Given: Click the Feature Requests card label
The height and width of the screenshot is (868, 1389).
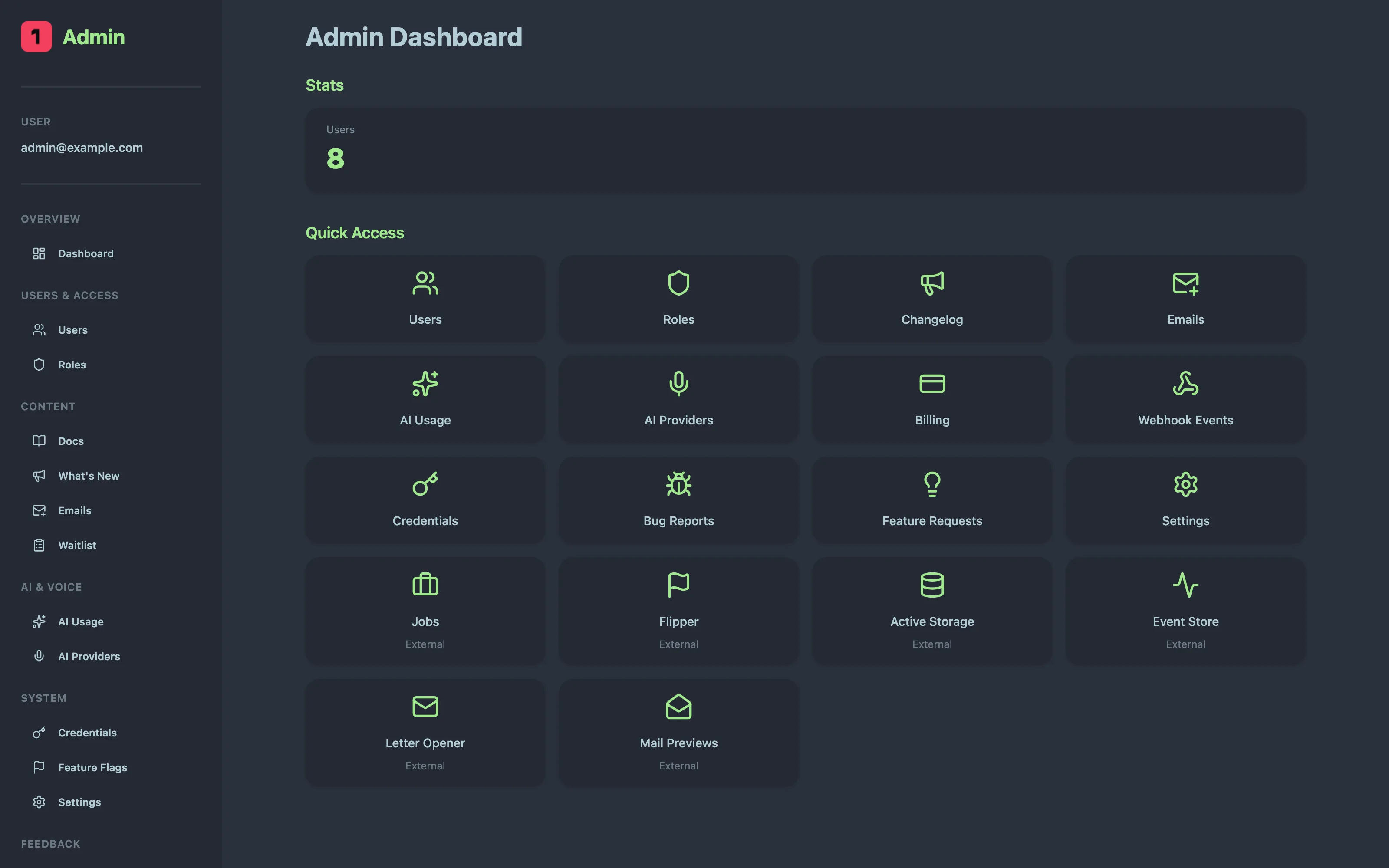Looking at the screenshot, I should 932,521.
